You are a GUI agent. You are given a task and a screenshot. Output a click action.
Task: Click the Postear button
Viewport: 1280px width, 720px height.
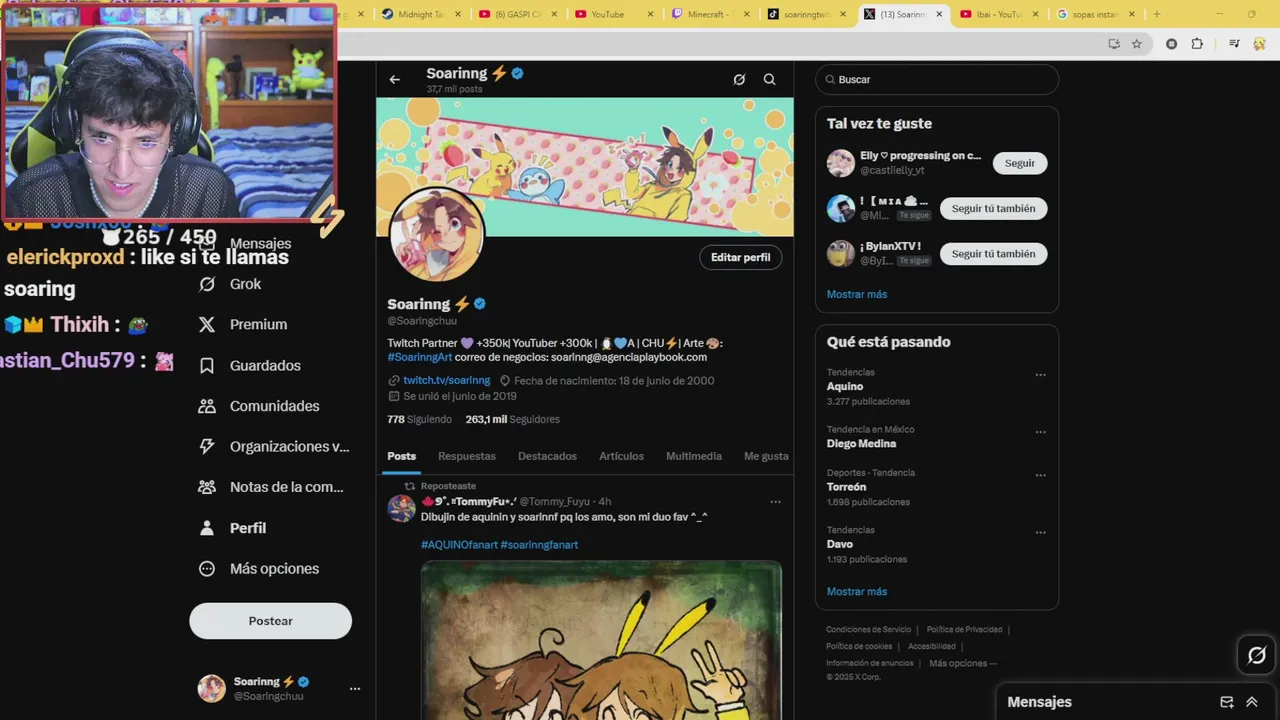pos(270,621)
